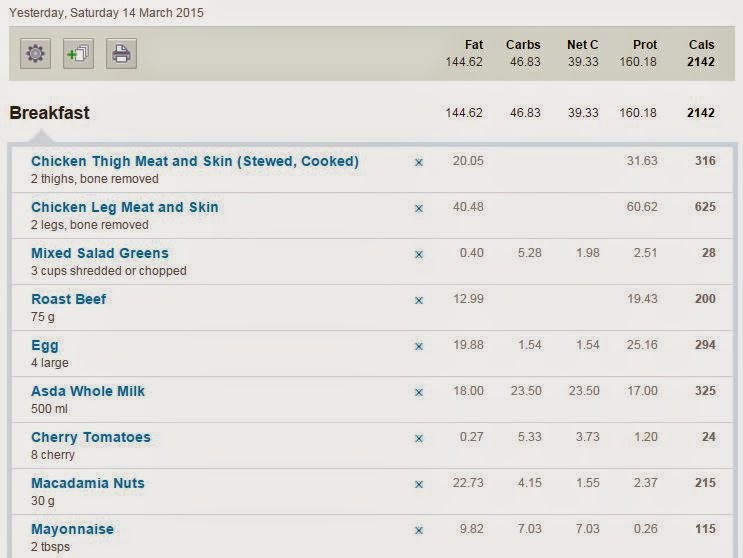Click the '500 ml' milk serving
The width and height of the screenshot is (743, 558).
49,409
